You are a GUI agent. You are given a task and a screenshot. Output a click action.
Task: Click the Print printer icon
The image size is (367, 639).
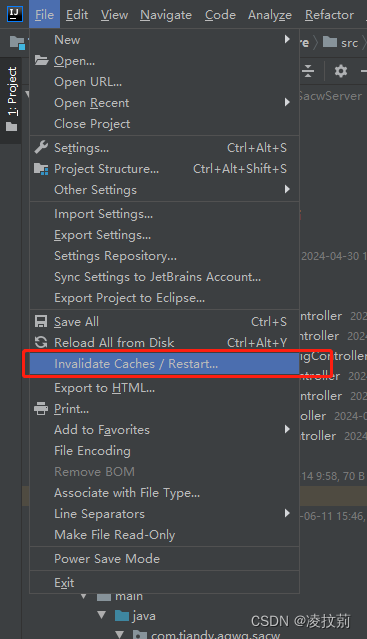coord(41,408)
